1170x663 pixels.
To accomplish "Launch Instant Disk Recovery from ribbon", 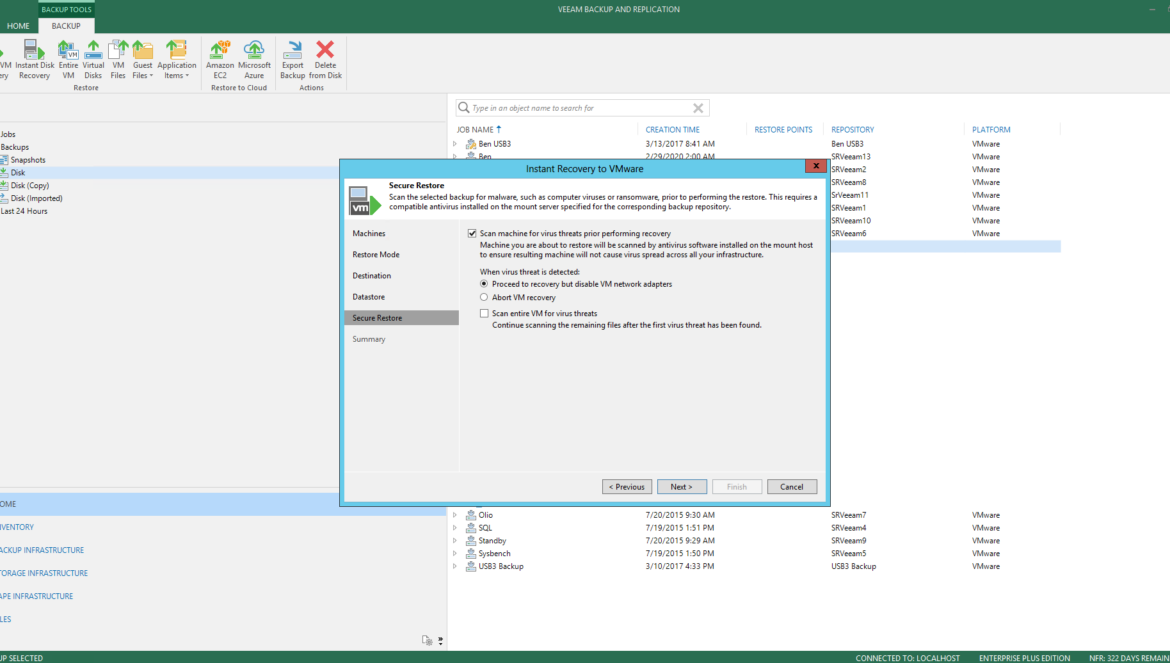I will (x=34, y=60).
